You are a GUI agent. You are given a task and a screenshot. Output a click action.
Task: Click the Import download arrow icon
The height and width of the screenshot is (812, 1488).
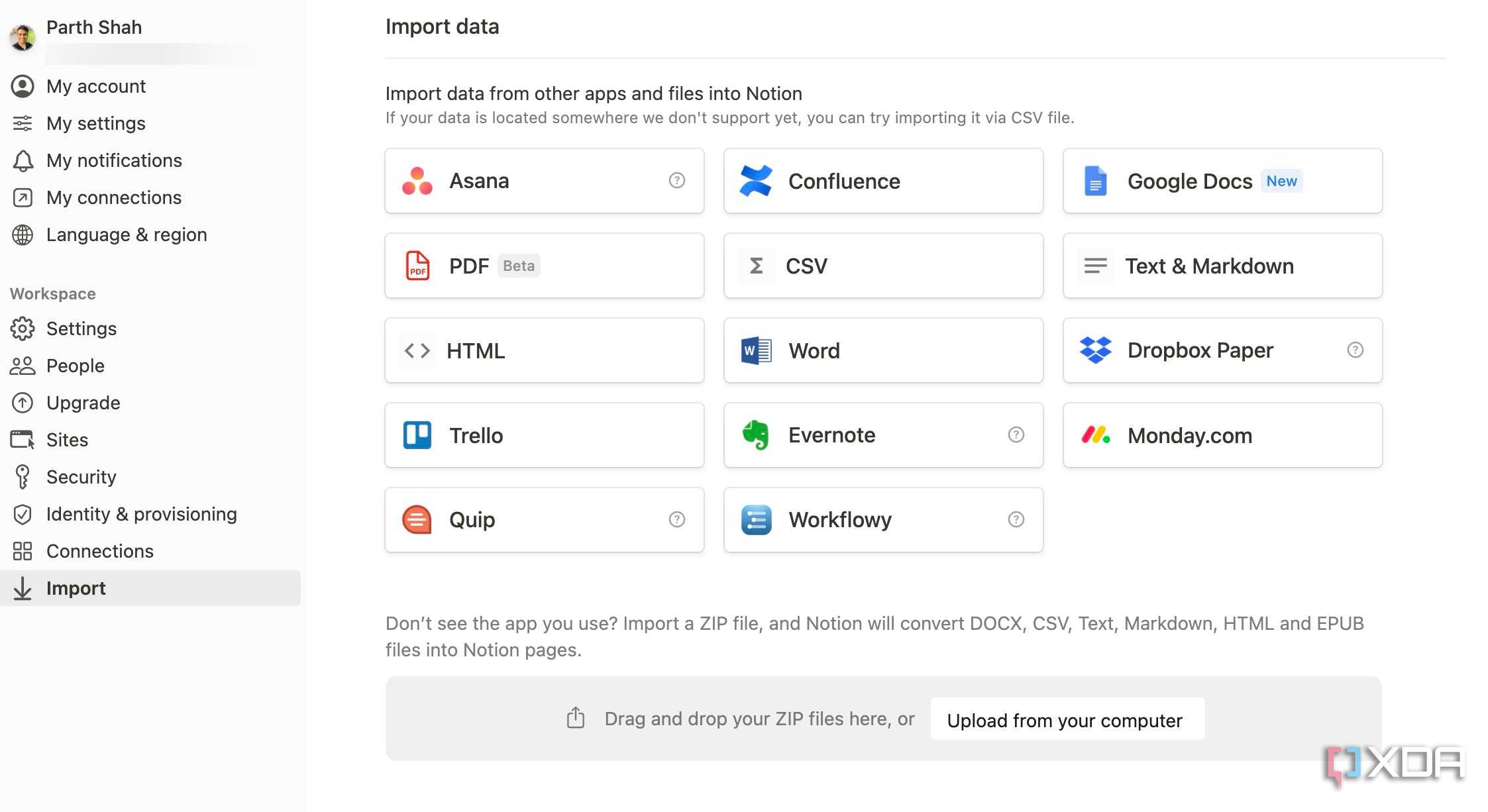pyautogui.click(x=23, y=588)
